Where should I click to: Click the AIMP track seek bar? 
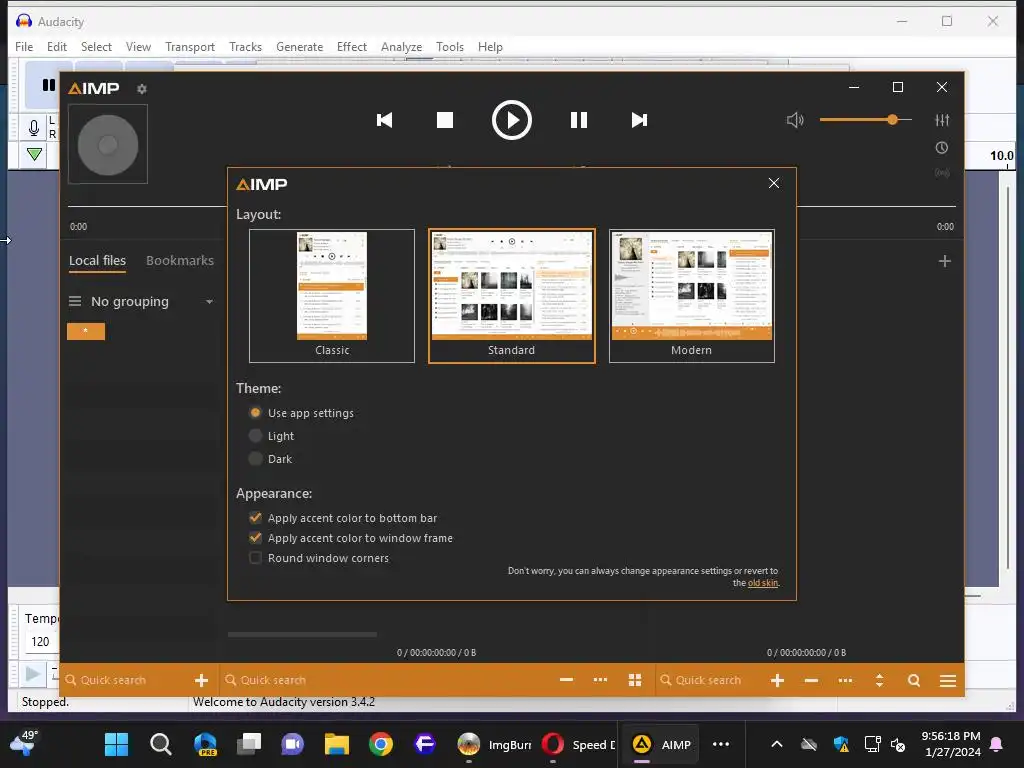511,206
